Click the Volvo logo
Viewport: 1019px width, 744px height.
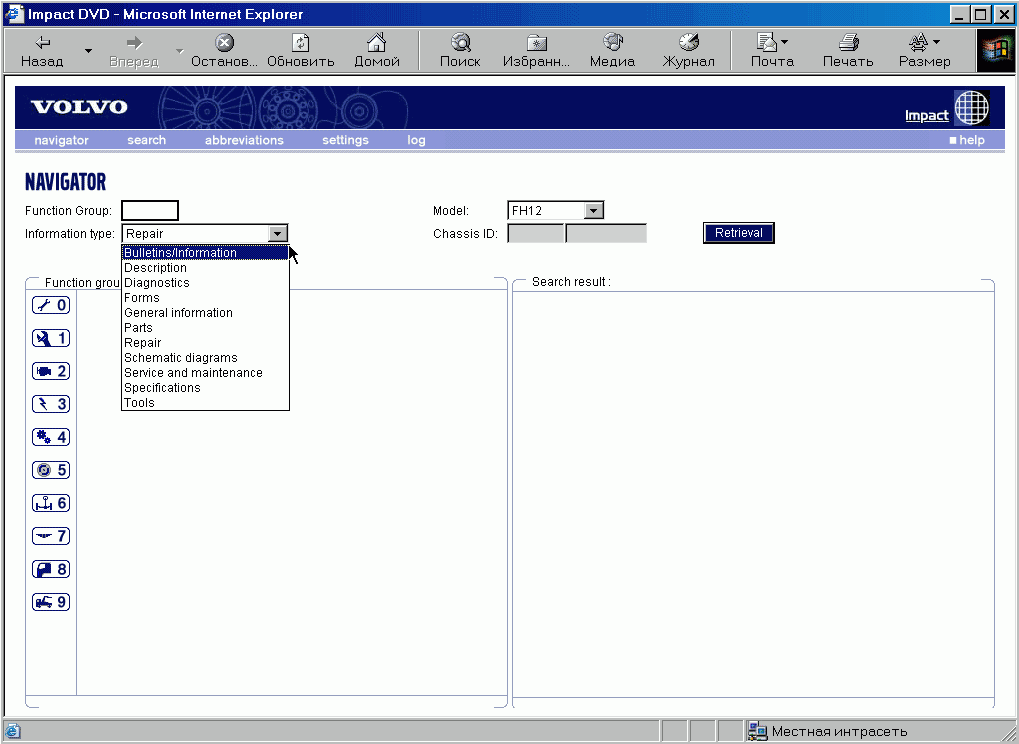click(79, 107)
